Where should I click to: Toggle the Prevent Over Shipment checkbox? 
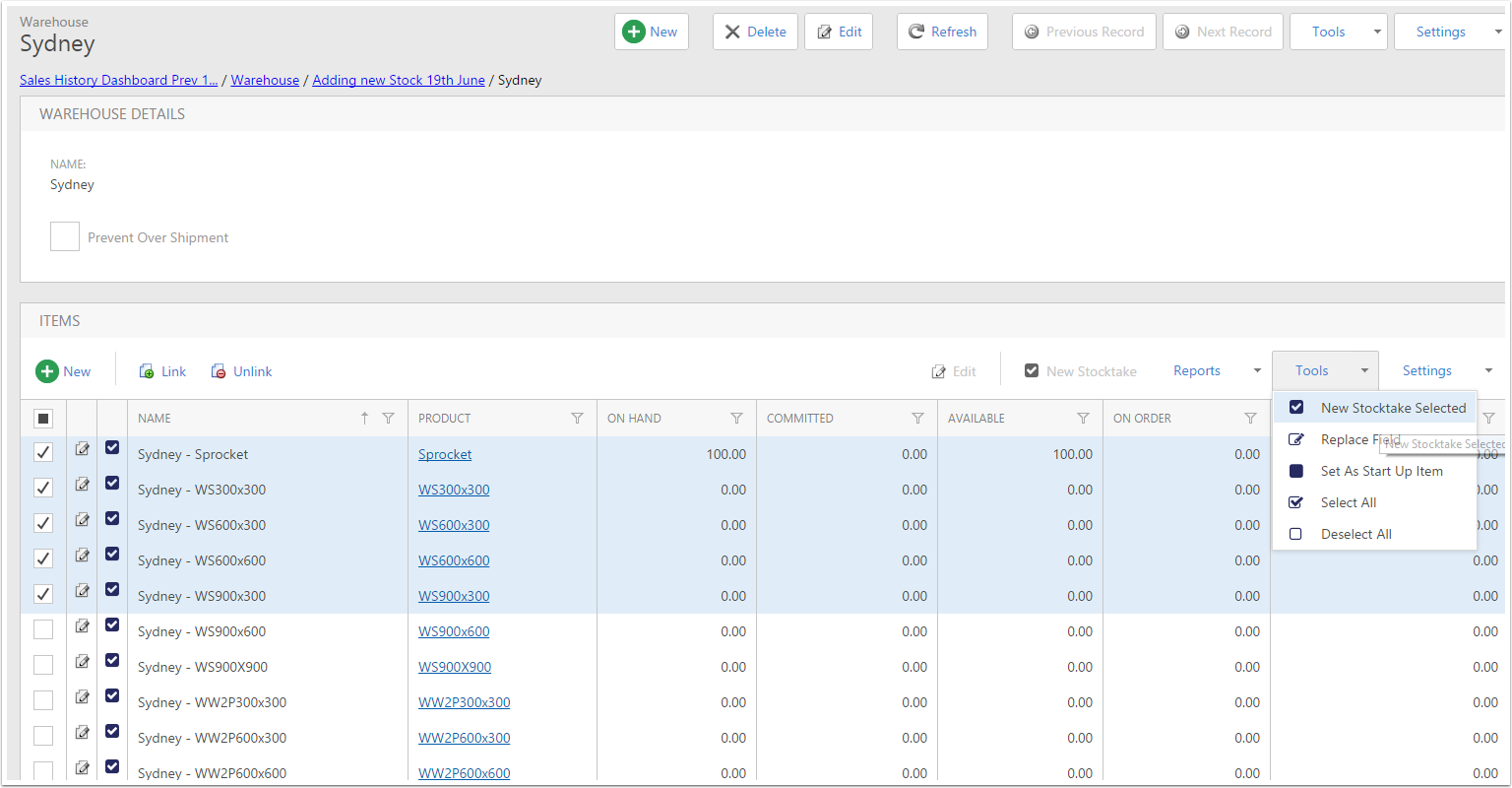(65, 236)
